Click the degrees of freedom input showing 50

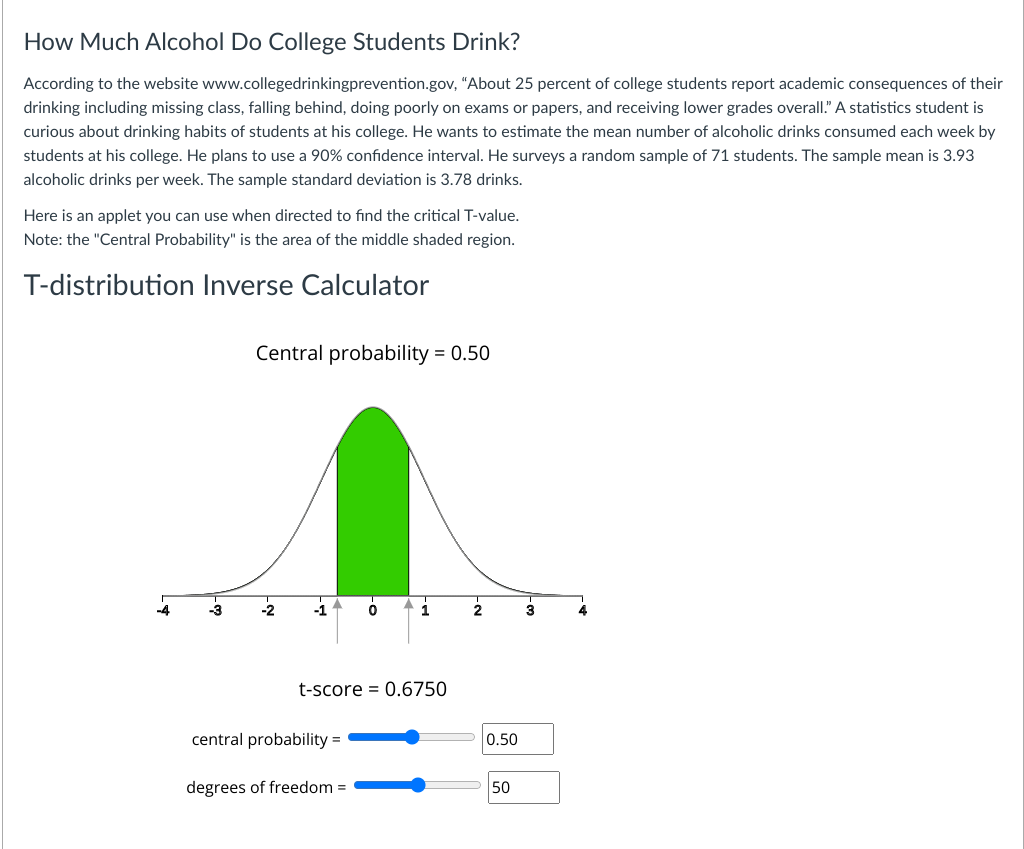[522, 787]
